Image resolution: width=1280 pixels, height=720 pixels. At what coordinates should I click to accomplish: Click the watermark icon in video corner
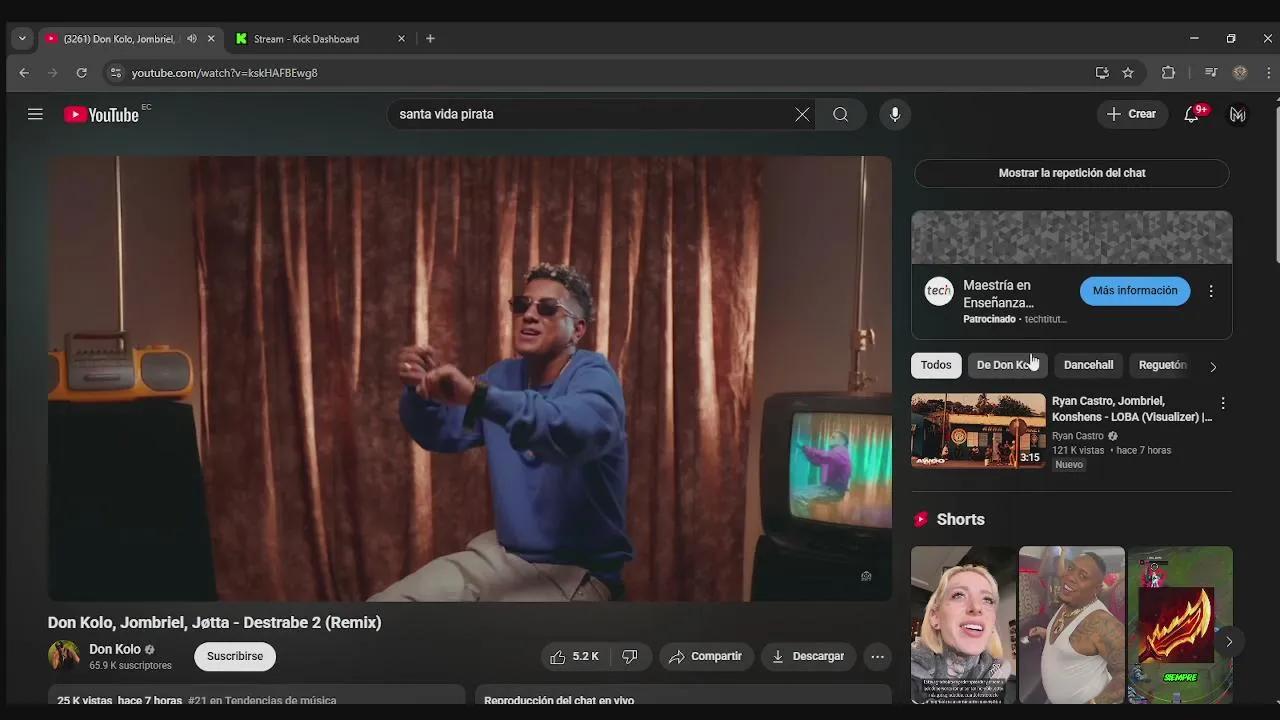(866, 576)
